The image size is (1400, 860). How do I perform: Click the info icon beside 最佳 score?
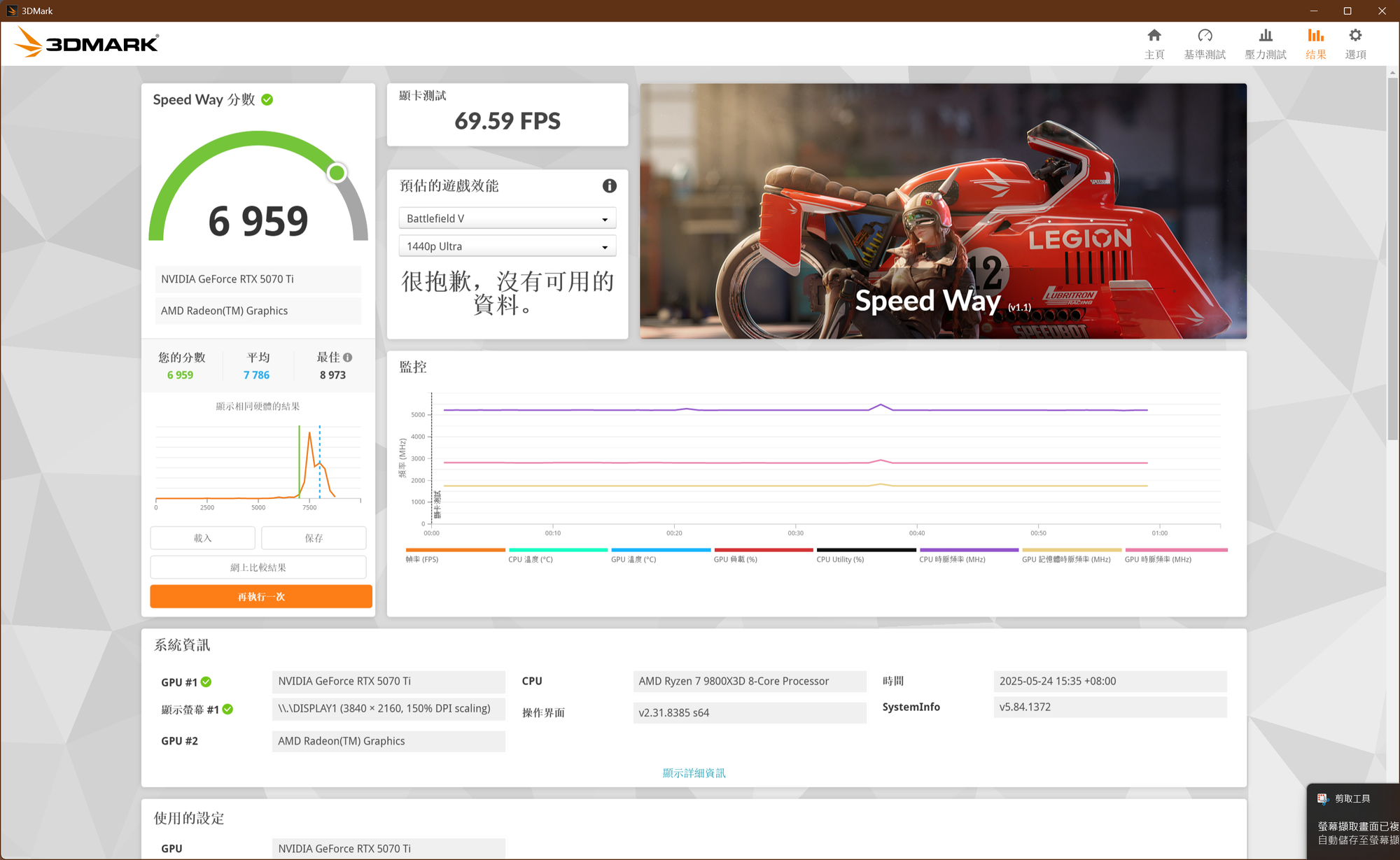[x=348, y=357]
